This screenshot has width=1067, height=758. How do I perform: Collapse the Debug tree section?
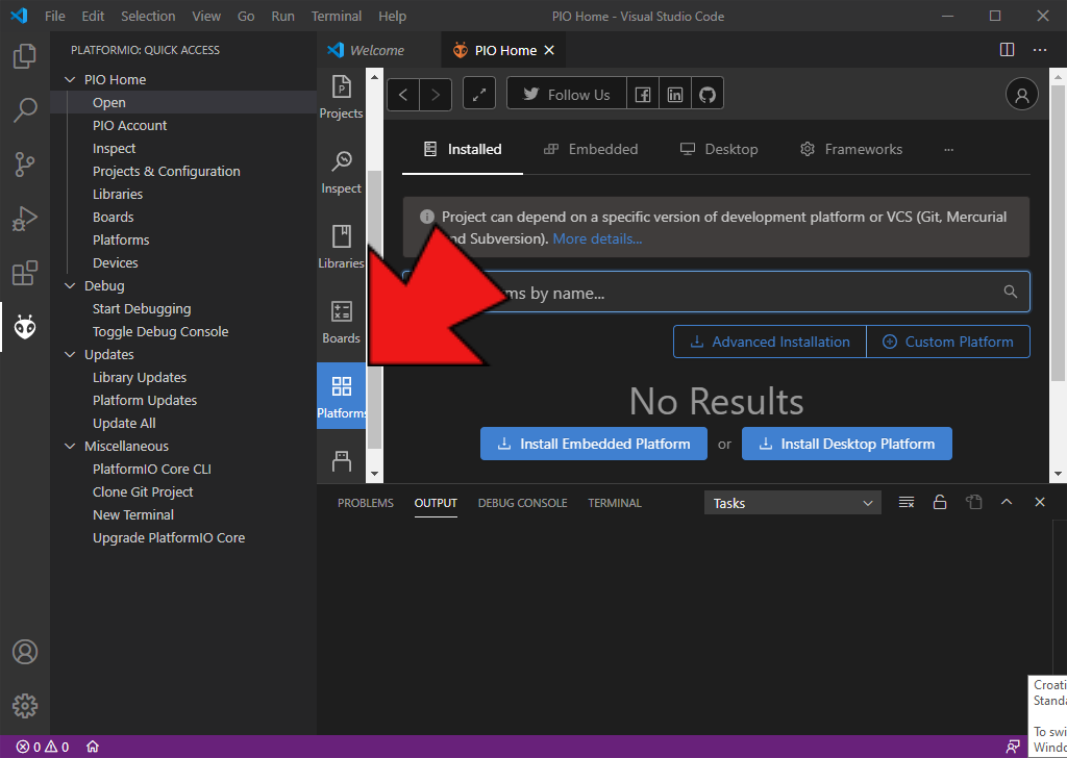point(70,286)
